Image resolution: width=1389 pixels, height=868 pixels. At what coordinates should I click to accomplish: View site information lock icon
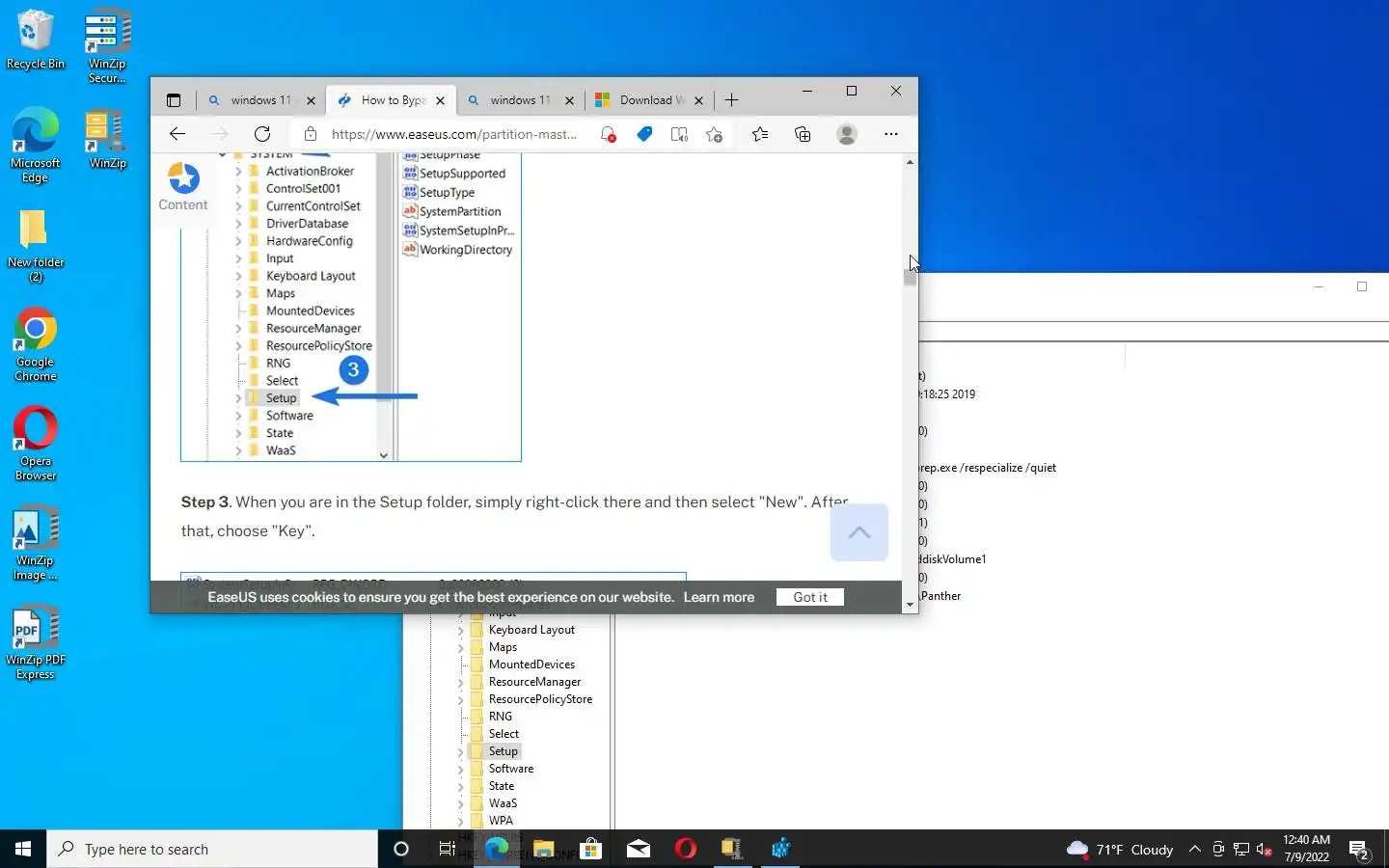tap(310, 134)
